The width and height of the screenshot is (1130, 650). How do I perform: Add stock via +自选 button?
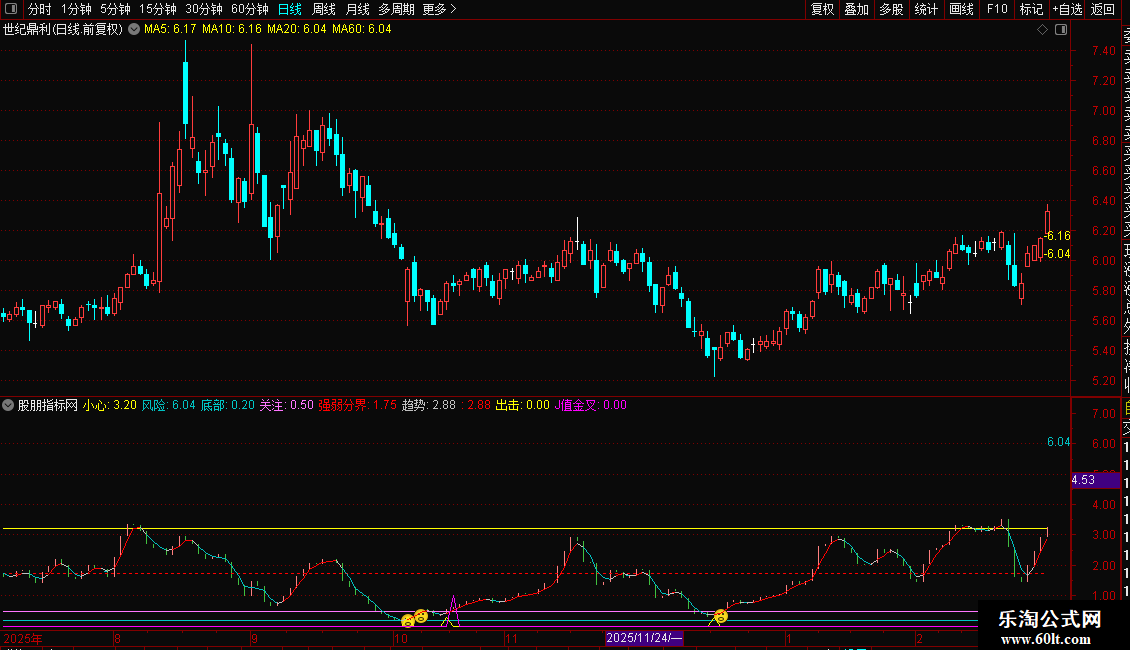(x=1066, y=10)
